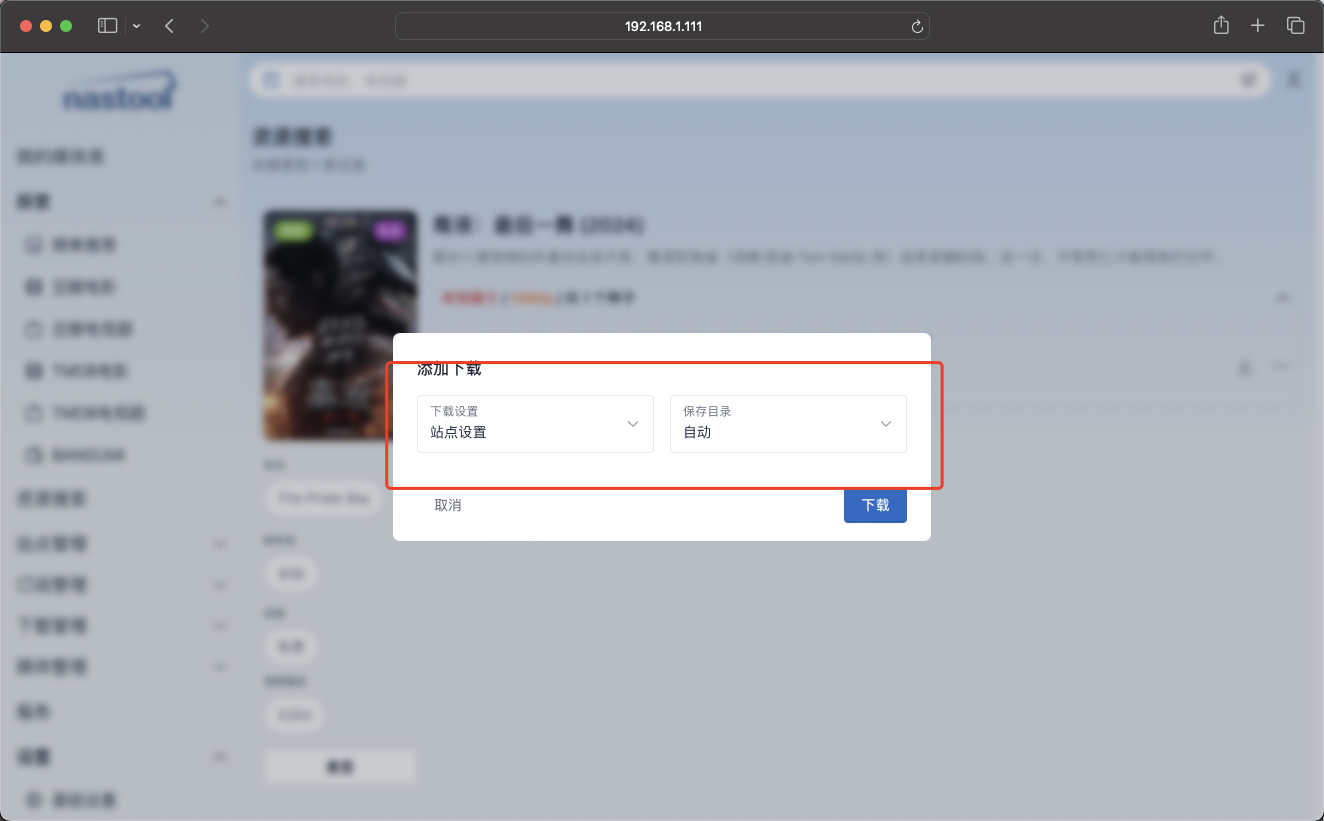Open the 保存目录 dropdown
The width and height of the screenshot is (1324, 821).
coord(788,424)
